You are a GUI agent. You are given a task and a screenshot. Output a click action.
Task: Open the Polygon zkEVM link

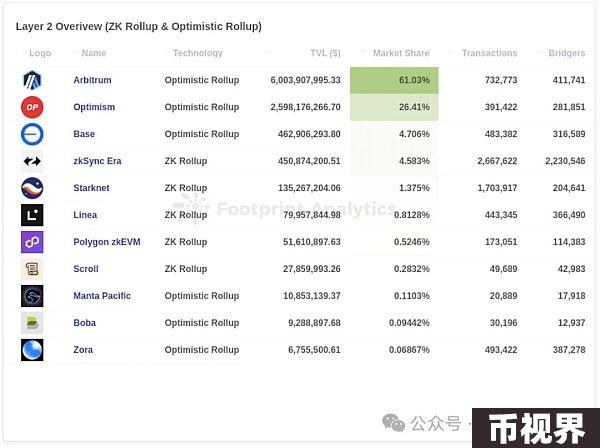(107, 242)
